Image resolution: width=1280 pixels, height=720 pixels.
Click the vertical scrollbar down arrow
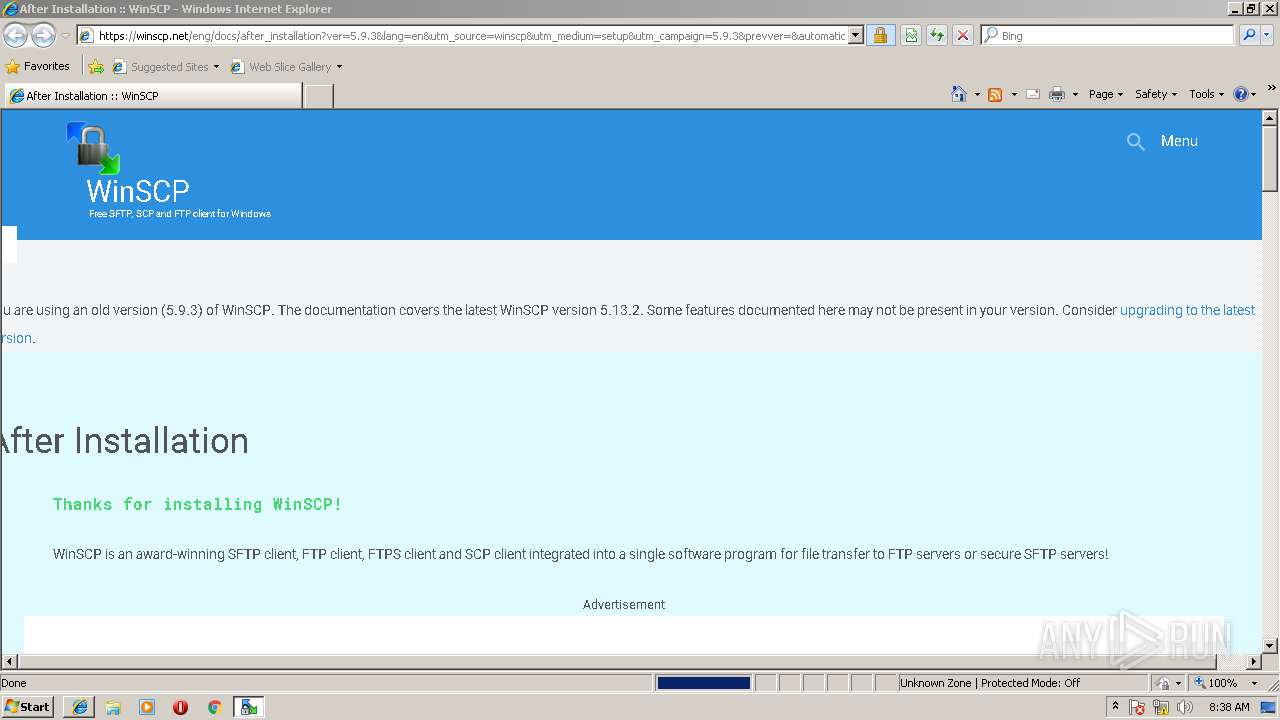[1270, 646]
